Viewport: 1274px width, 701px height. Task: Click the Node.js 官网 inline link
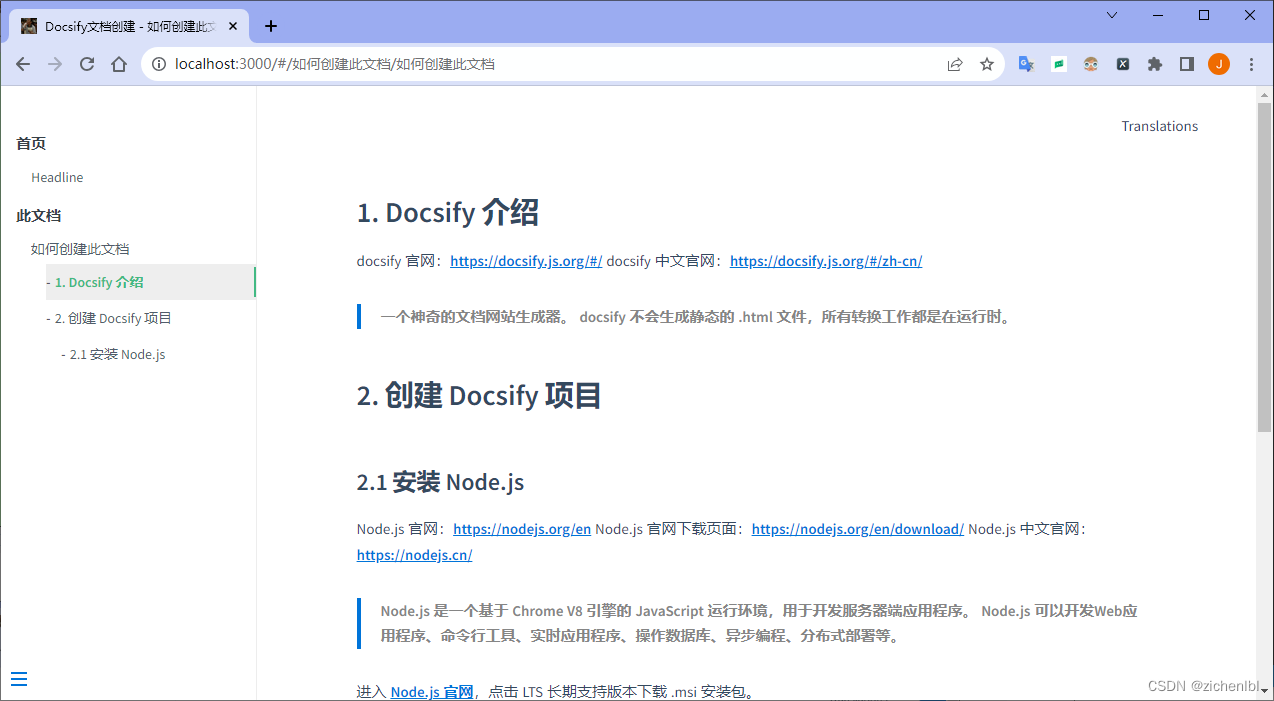(431, 692)
